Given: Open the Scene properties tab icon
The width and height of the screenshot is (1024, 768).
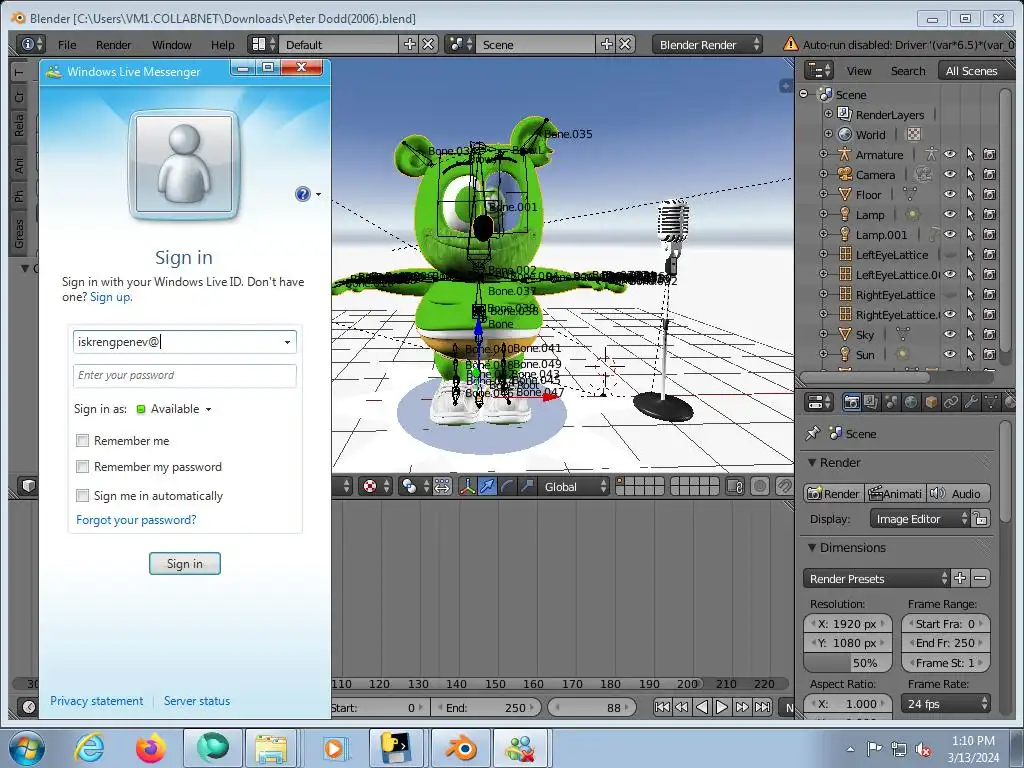Looking at the screenshot, I should pyautogui.click(x=891, y=402).
